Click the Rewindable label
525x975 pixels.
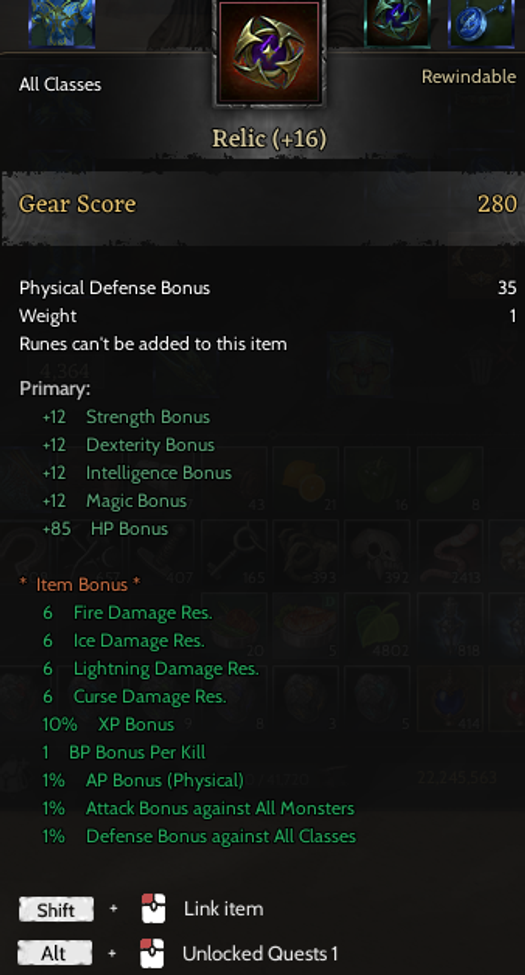(x=469, y=76)
